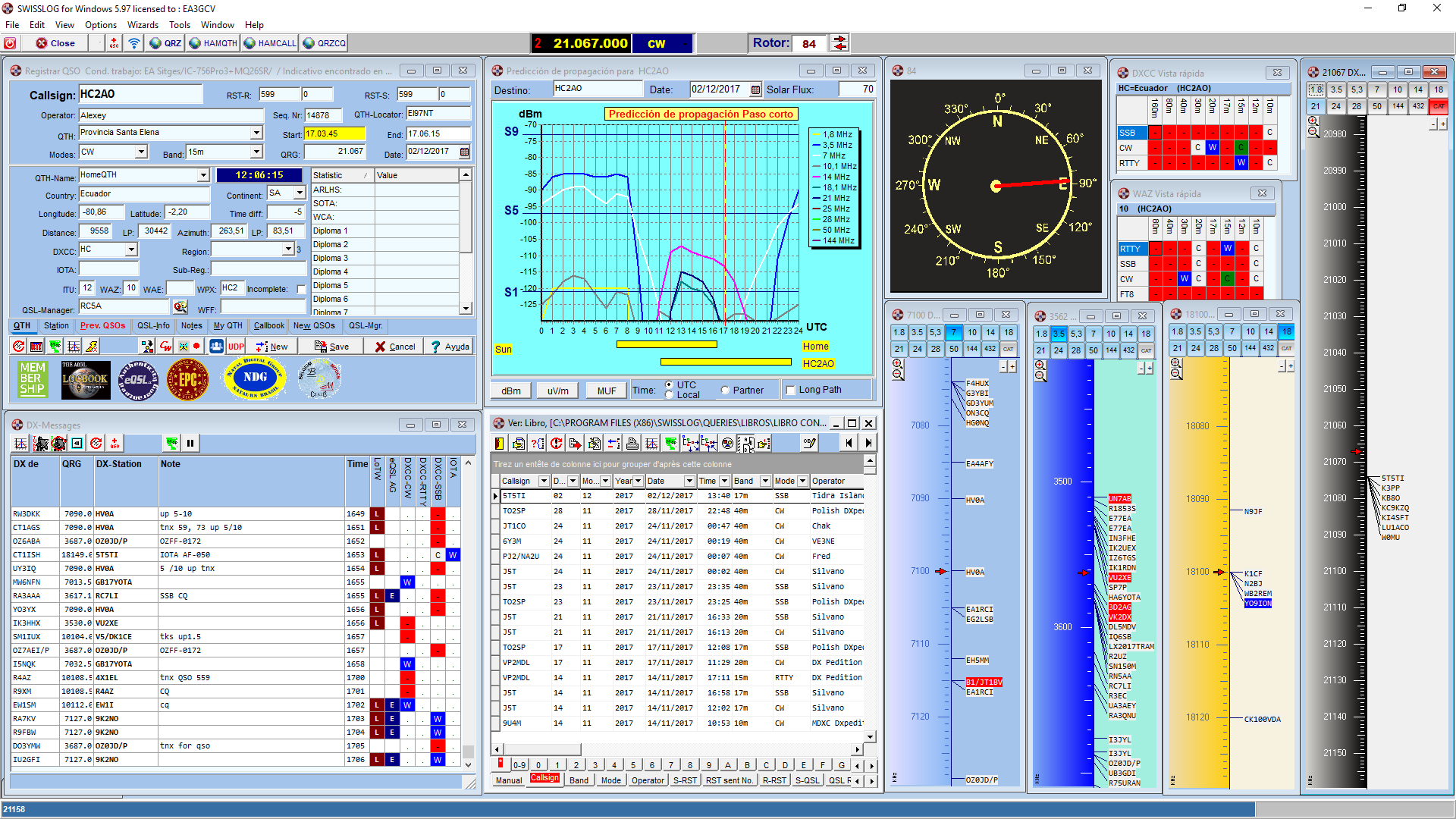Viewport: 1456px width, 819px height.
Task: Expand the Band dropdown showing 15m
Action: (256, 152)
